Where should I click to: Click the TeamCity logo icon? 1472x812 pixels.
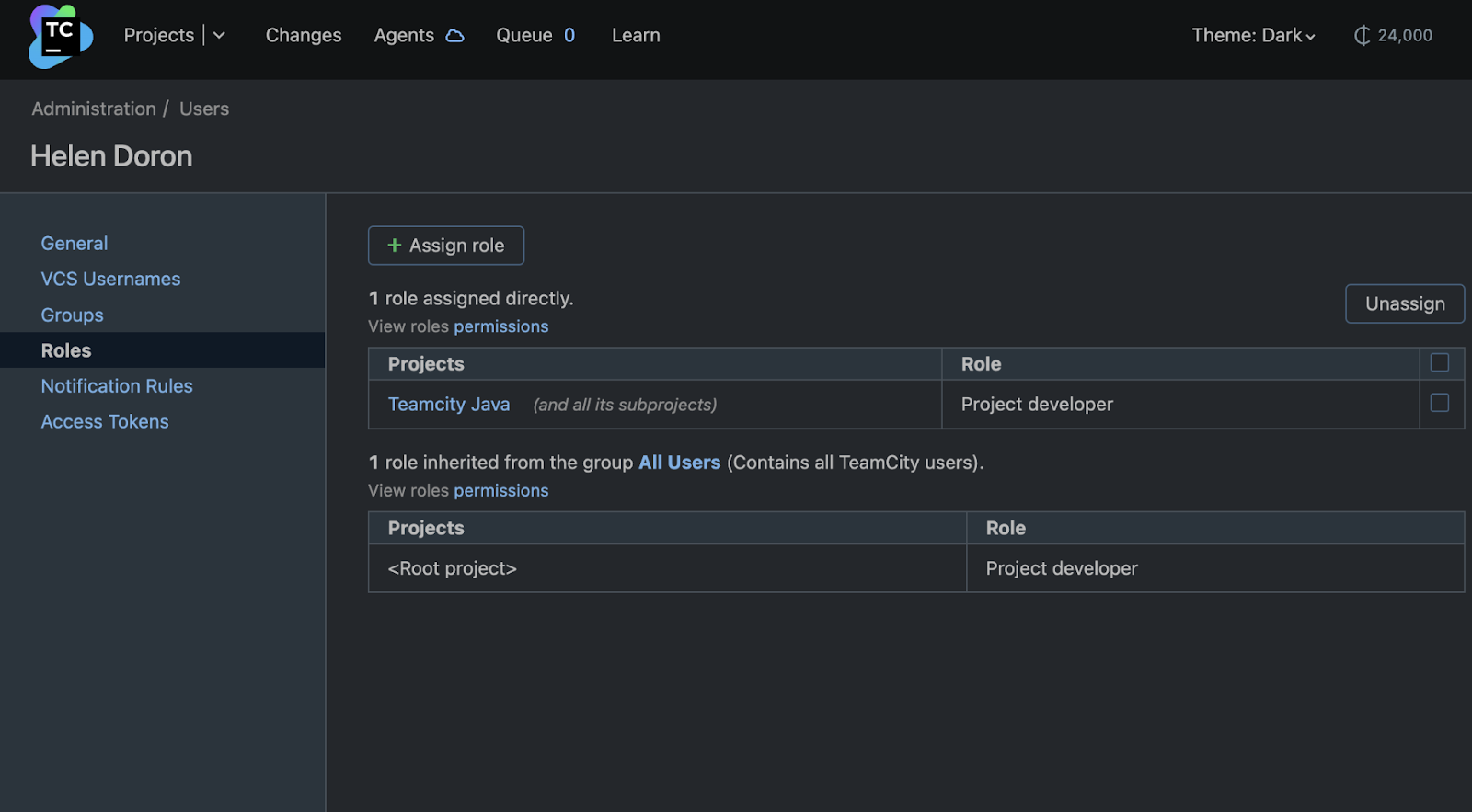(x=61, y=36)
